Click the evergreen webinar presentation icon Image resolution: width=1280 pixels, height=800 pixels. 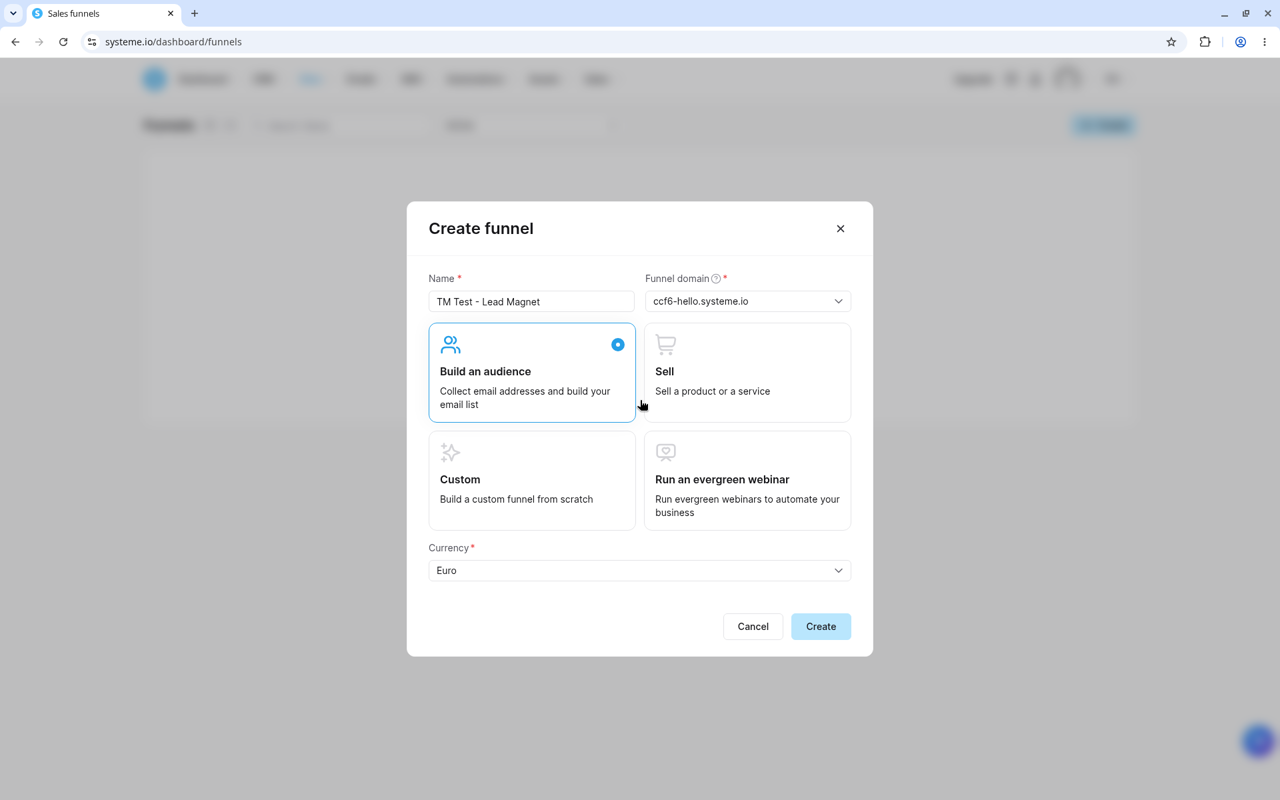pos(666,453)
